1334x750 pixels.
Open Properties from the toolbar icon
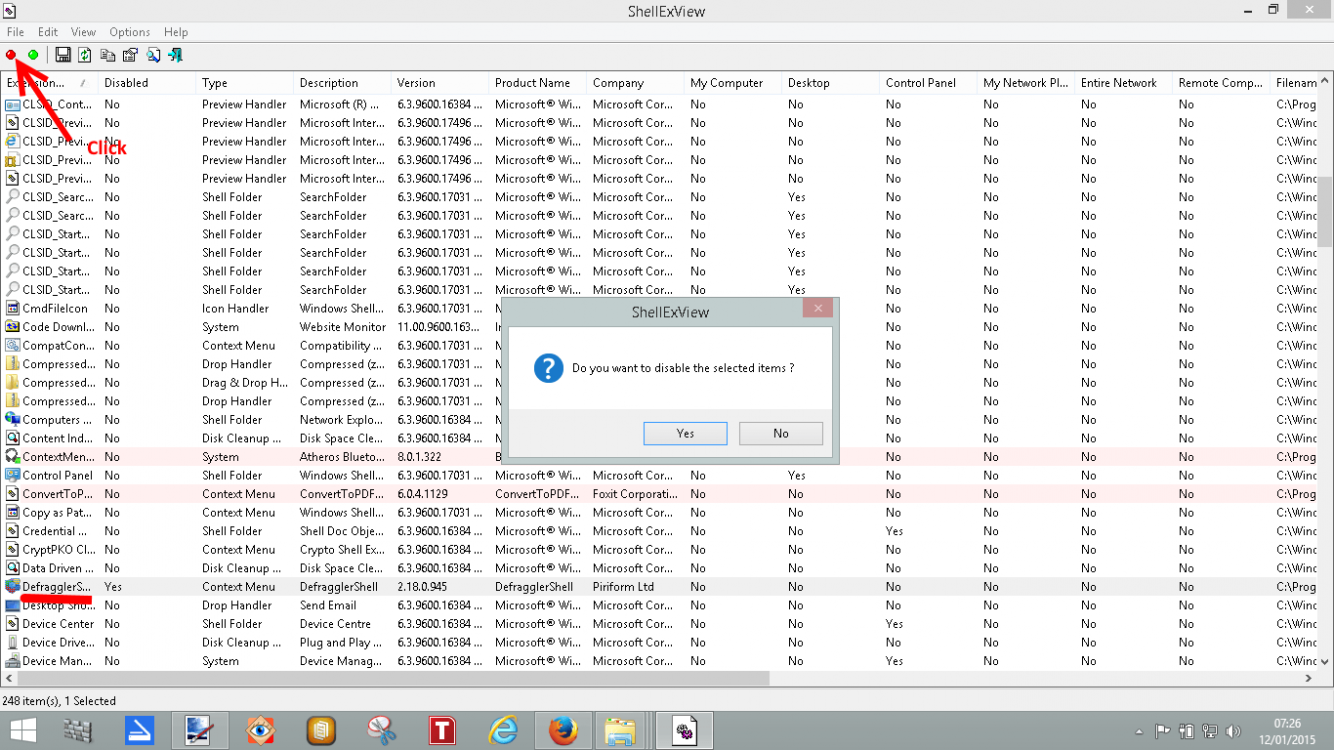pyautogui.click(x=130, y=55)
